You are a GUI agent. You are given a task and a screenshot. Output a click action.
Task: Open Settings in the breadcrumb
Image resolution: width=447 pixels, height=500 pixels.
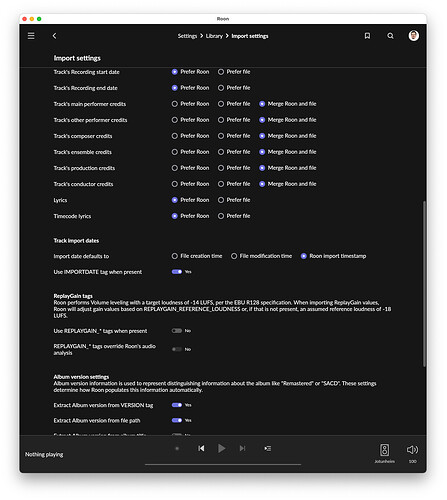tap(187, 36)
